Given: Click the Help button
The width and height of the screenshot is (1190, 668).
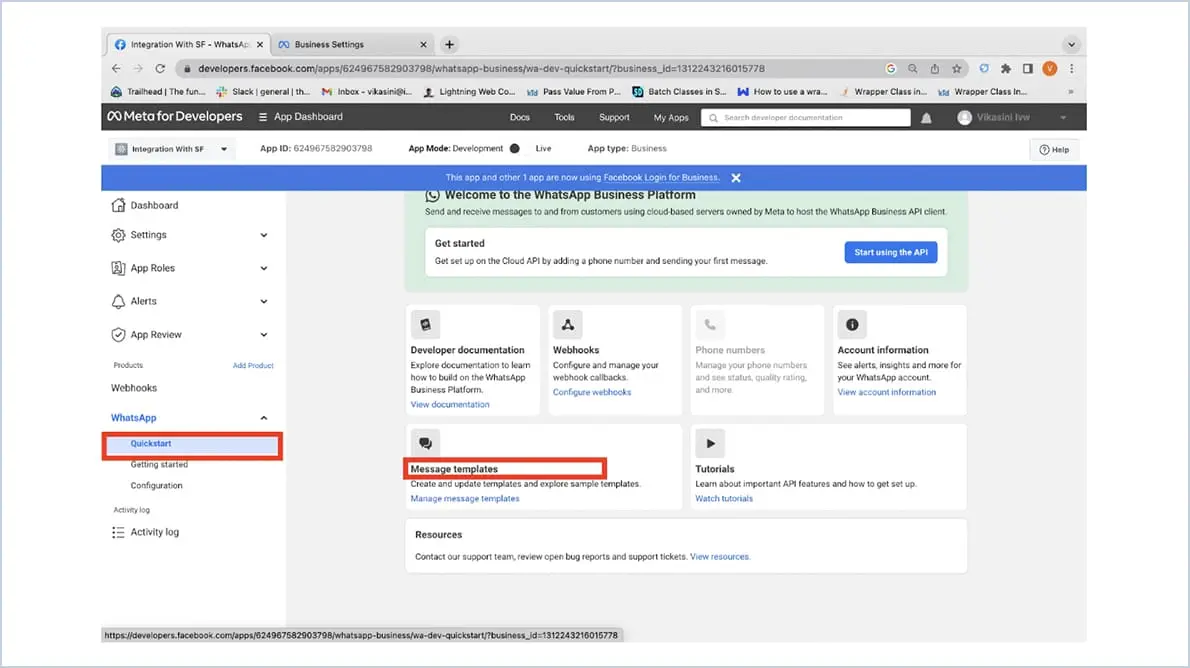Looking at the screenshot, I should tap(1054, 150).
